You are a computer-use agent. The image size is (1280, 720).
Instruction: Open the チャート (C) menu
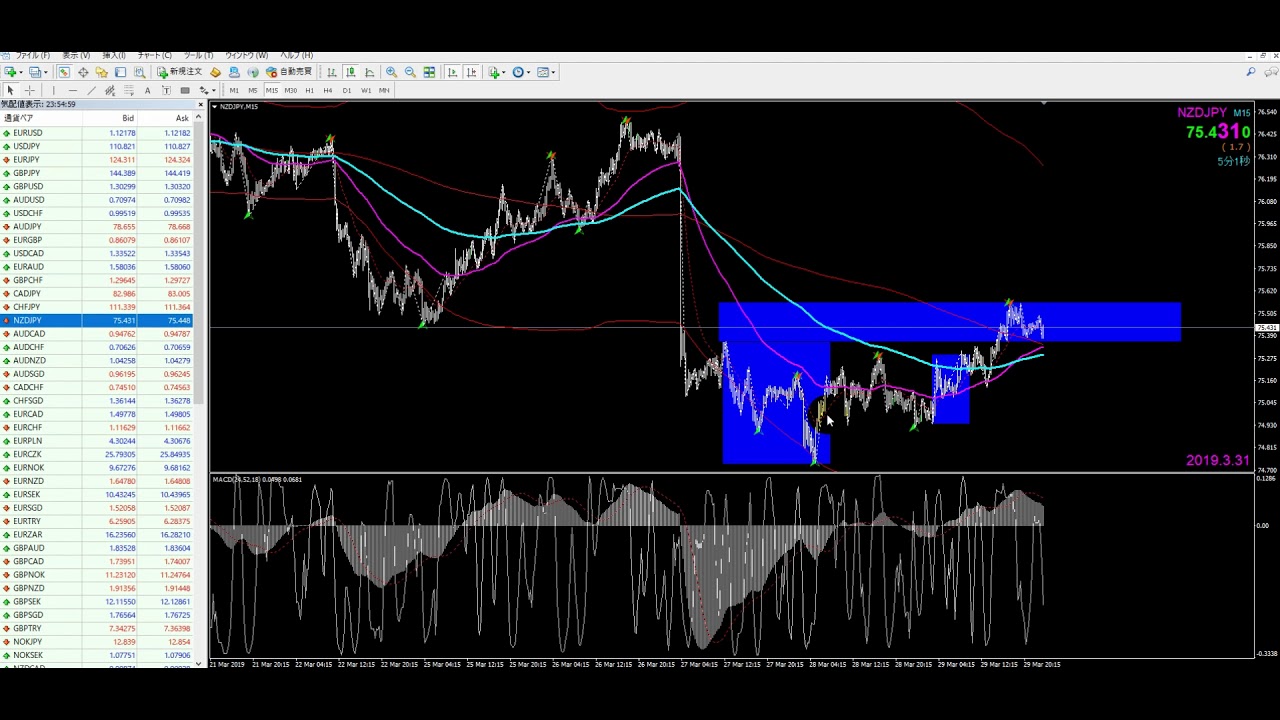[154, 55]
